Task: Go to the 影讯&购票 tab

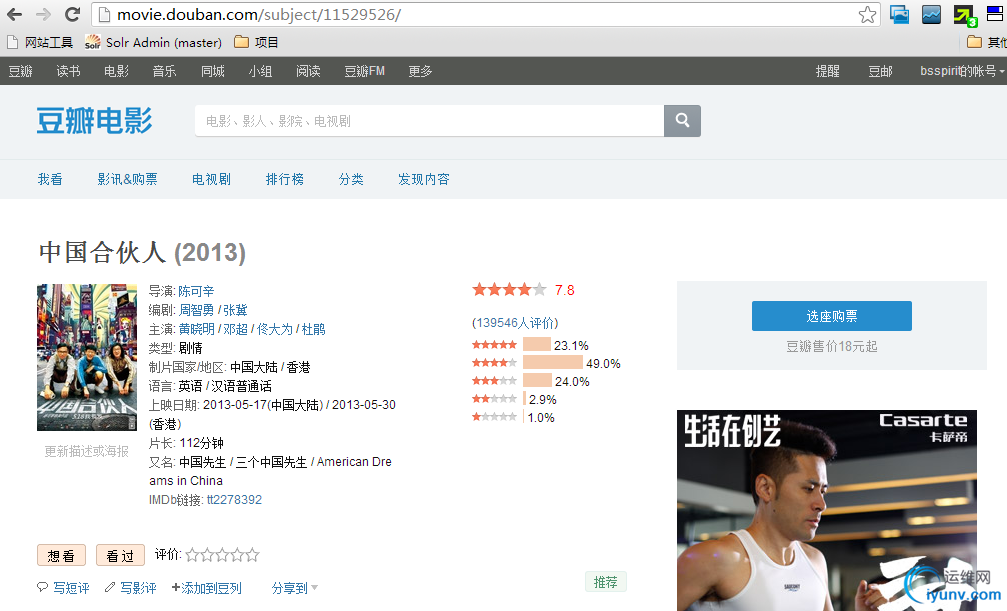Action: [127, 179]
